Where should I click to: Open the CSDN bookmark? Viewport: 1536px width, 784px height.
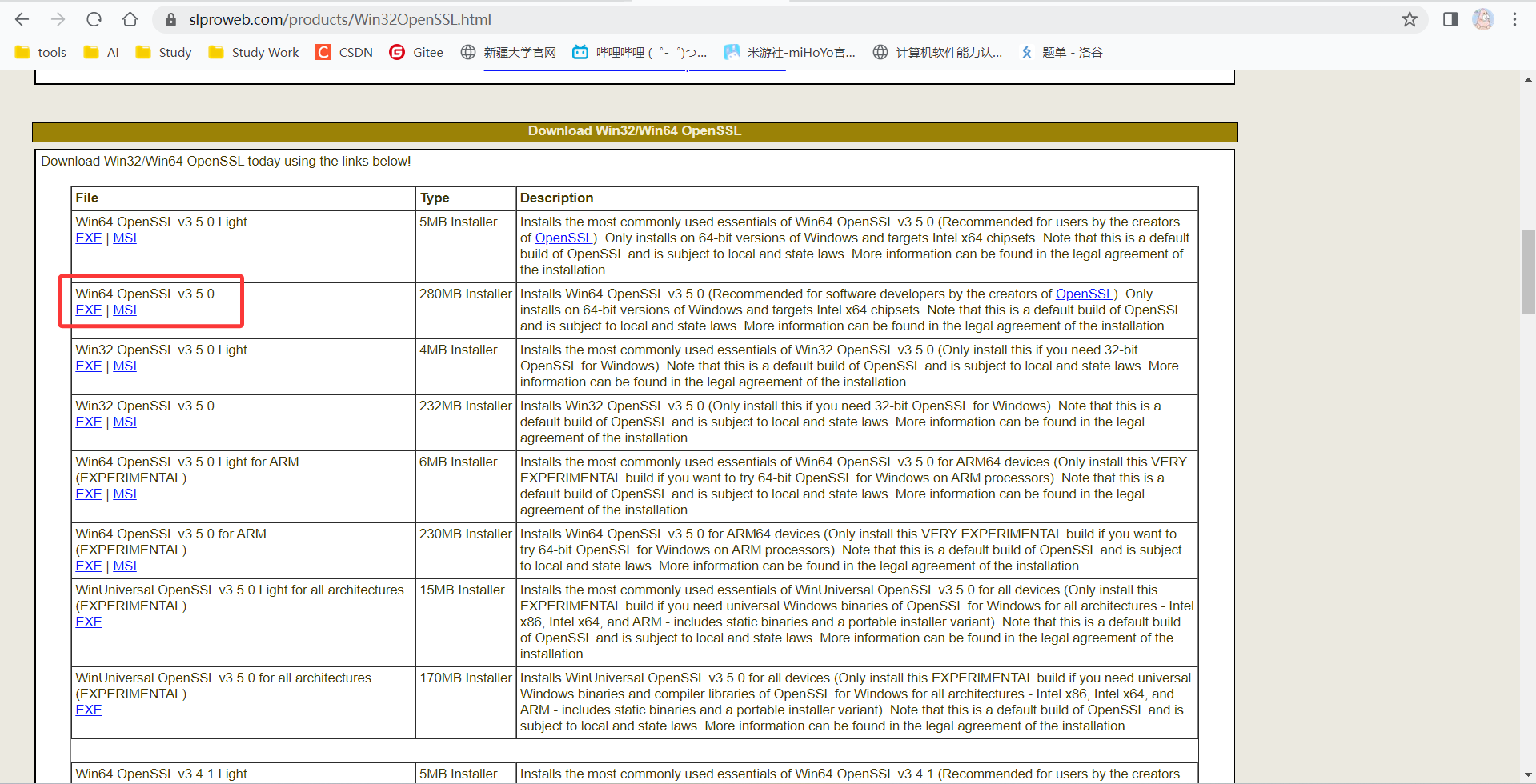[344, 52]
